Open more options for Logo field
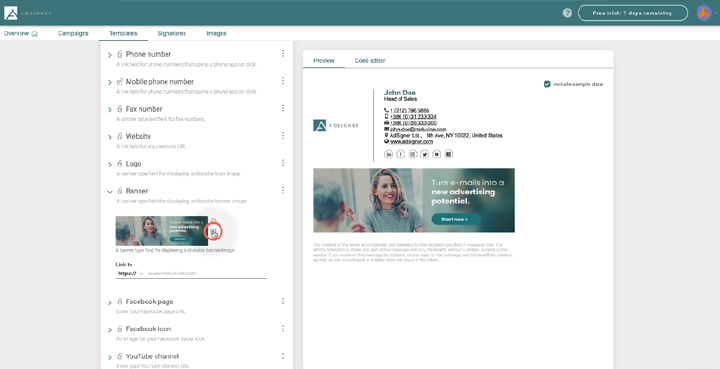This screenshot has width=720, height=369. 283,163
